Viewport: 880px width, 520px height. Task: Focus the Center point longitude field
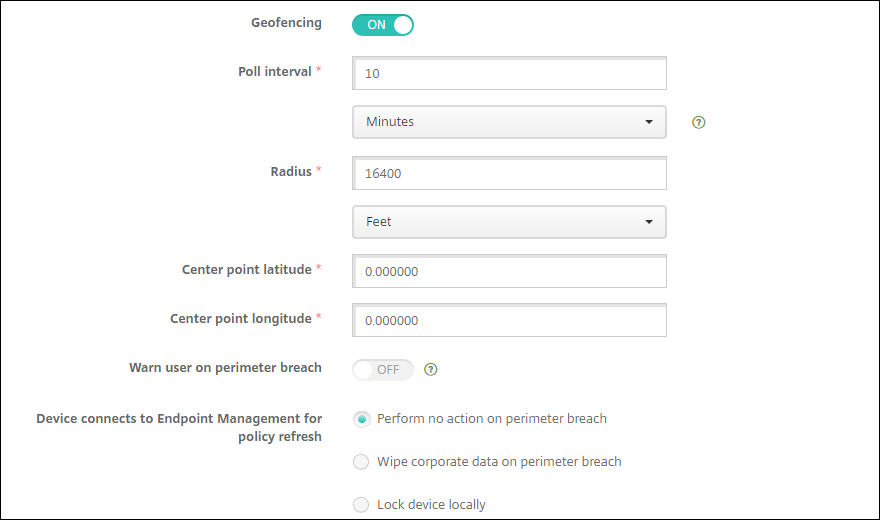[x=509, y=321]
